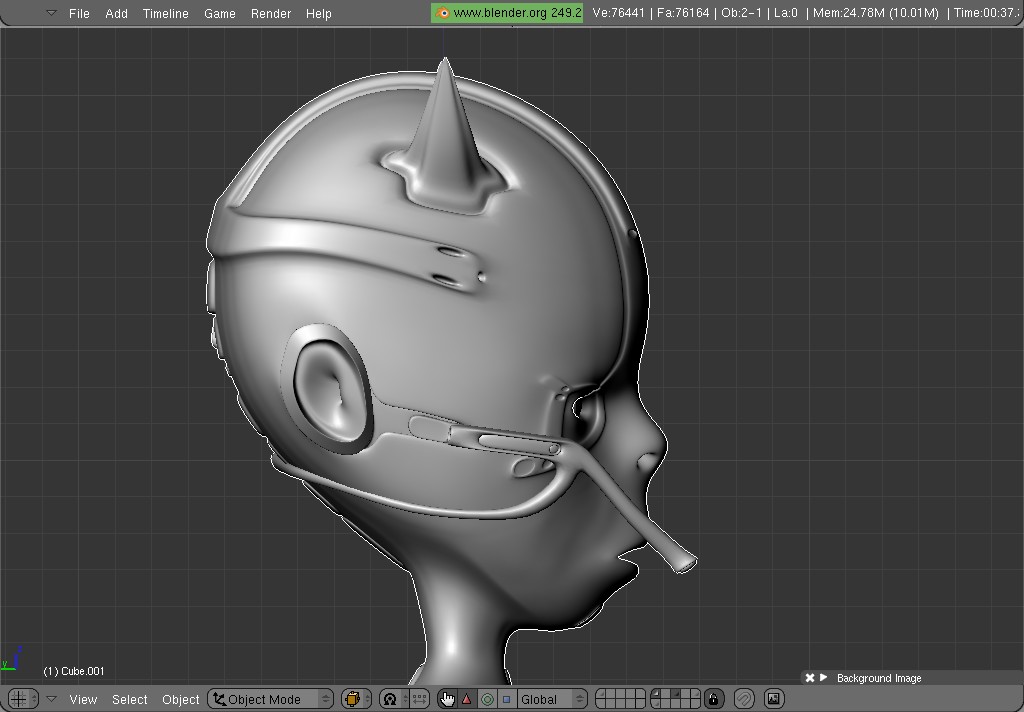Enable the rotate manipulator circle

pos(487,699)
